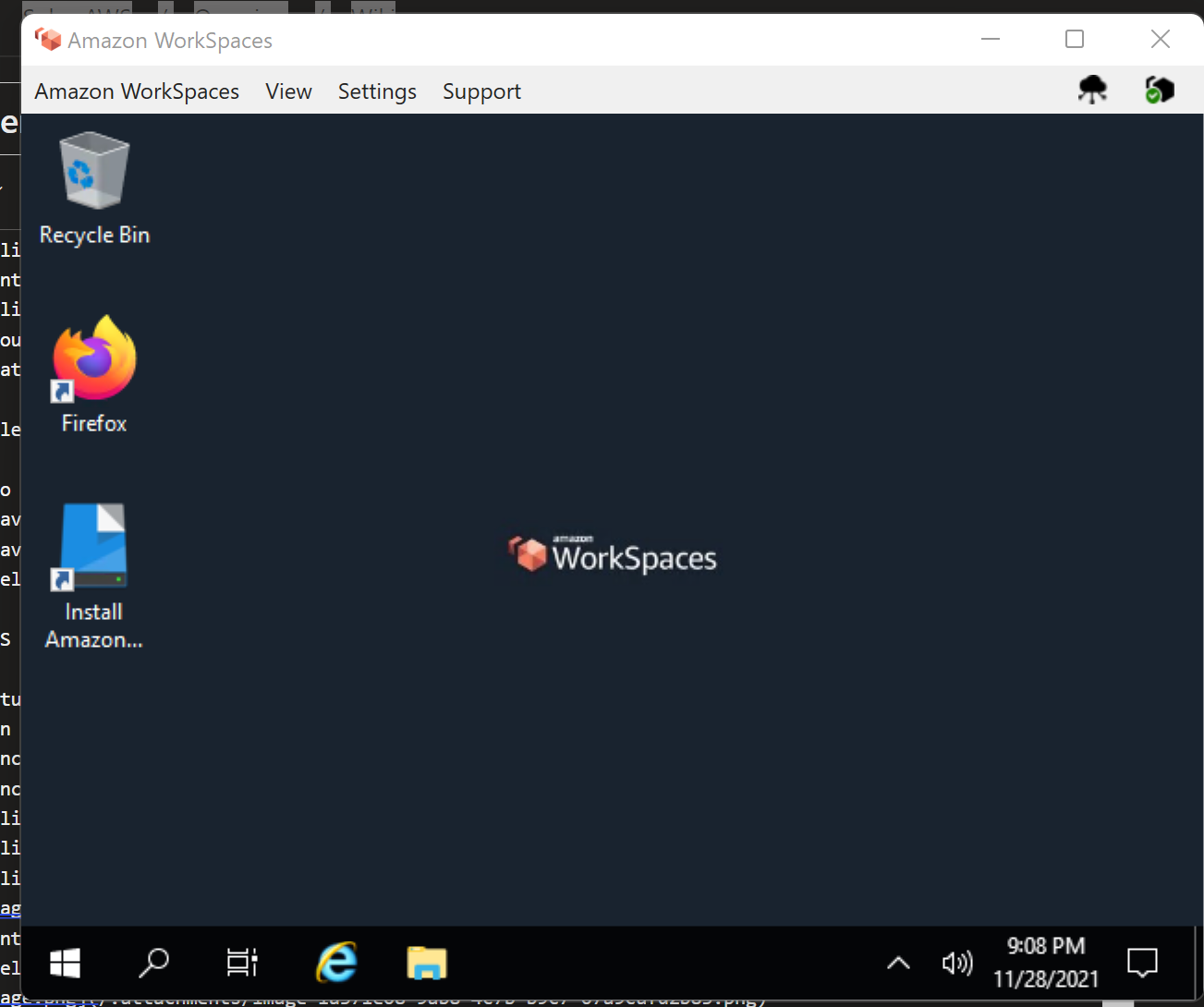Click the WorkSpaces connection health icon
The image size is (1204, 1007).
click(1159, 90)
